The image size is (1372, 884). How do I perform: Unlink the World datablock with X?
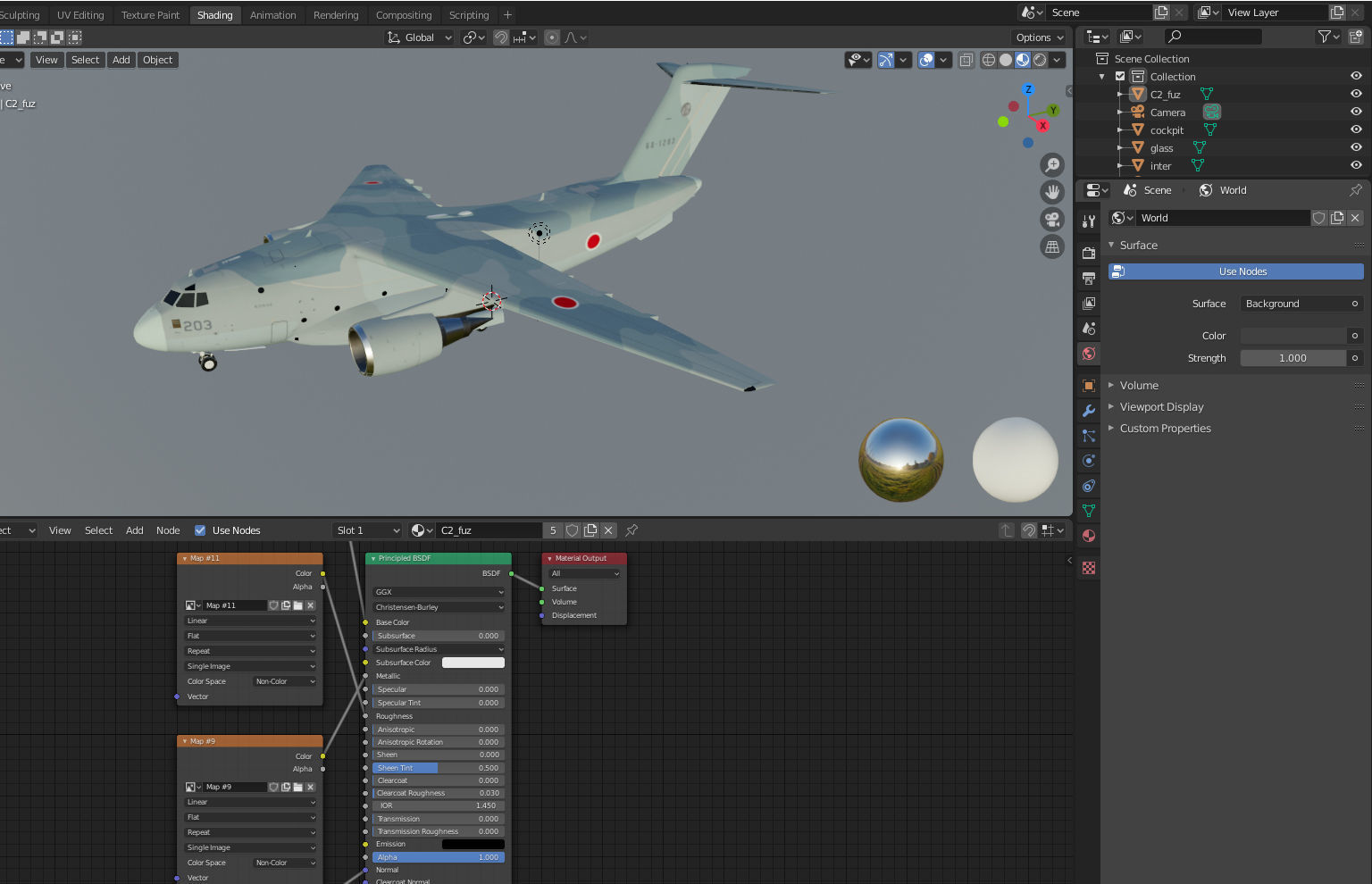pyautogui.click(x=1355, y=218)
